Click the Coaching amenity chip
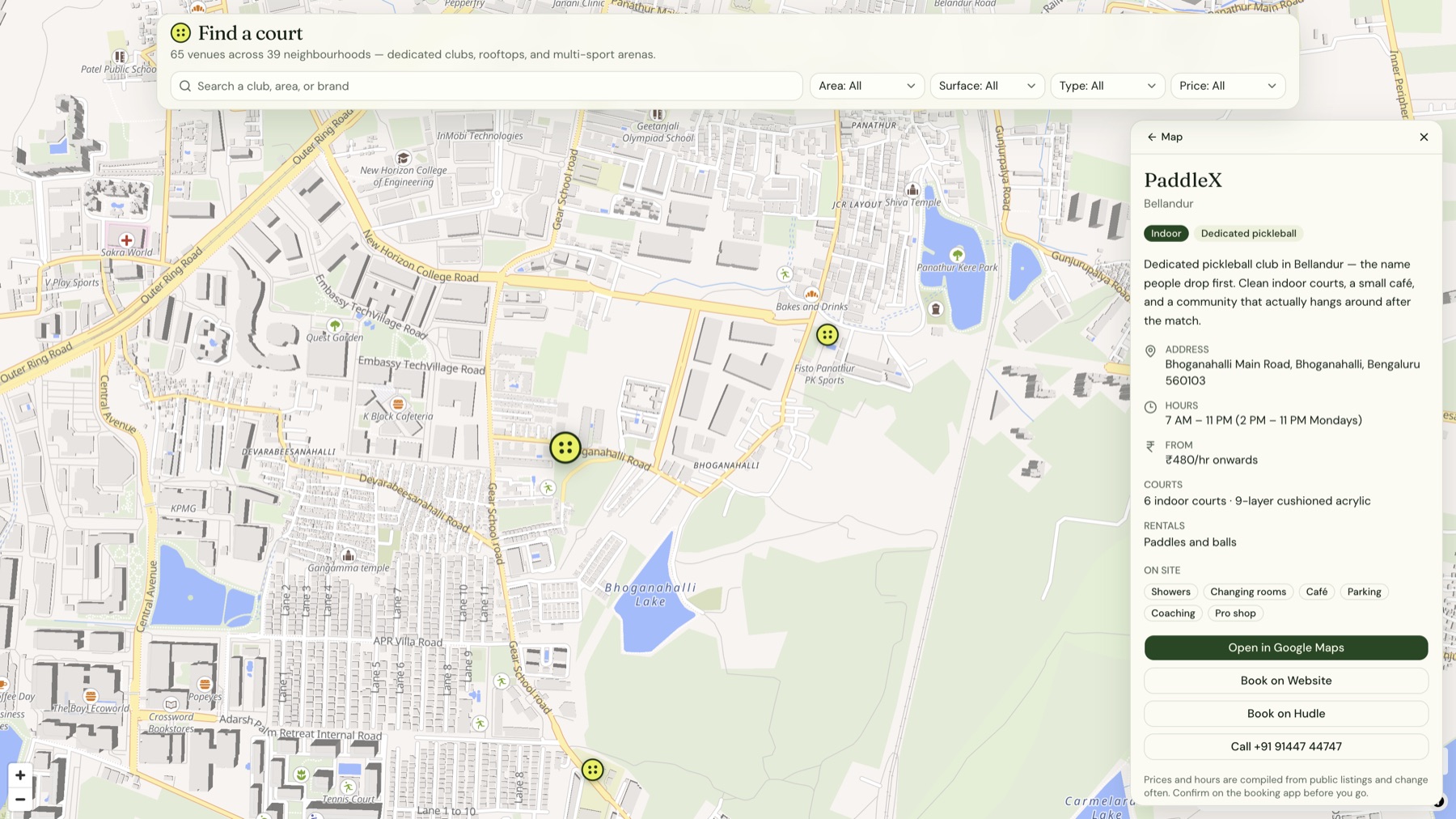The height and width of the screenshot is (819, 1456). coord(1173,613)
